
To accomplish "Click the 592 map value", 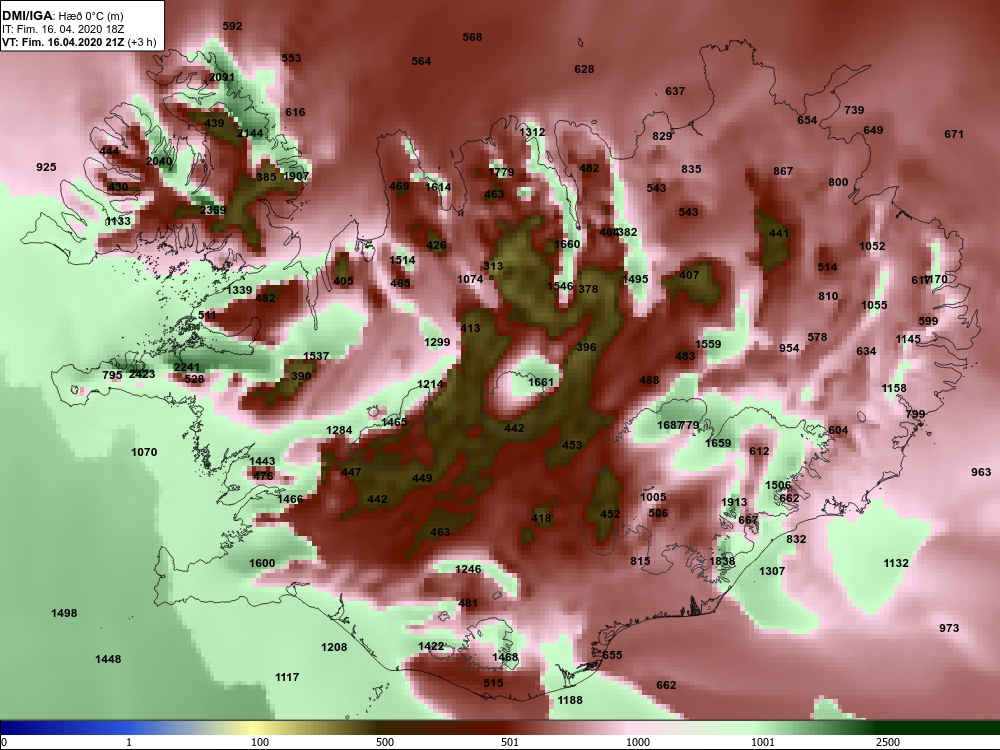I will tap(232, 26).
